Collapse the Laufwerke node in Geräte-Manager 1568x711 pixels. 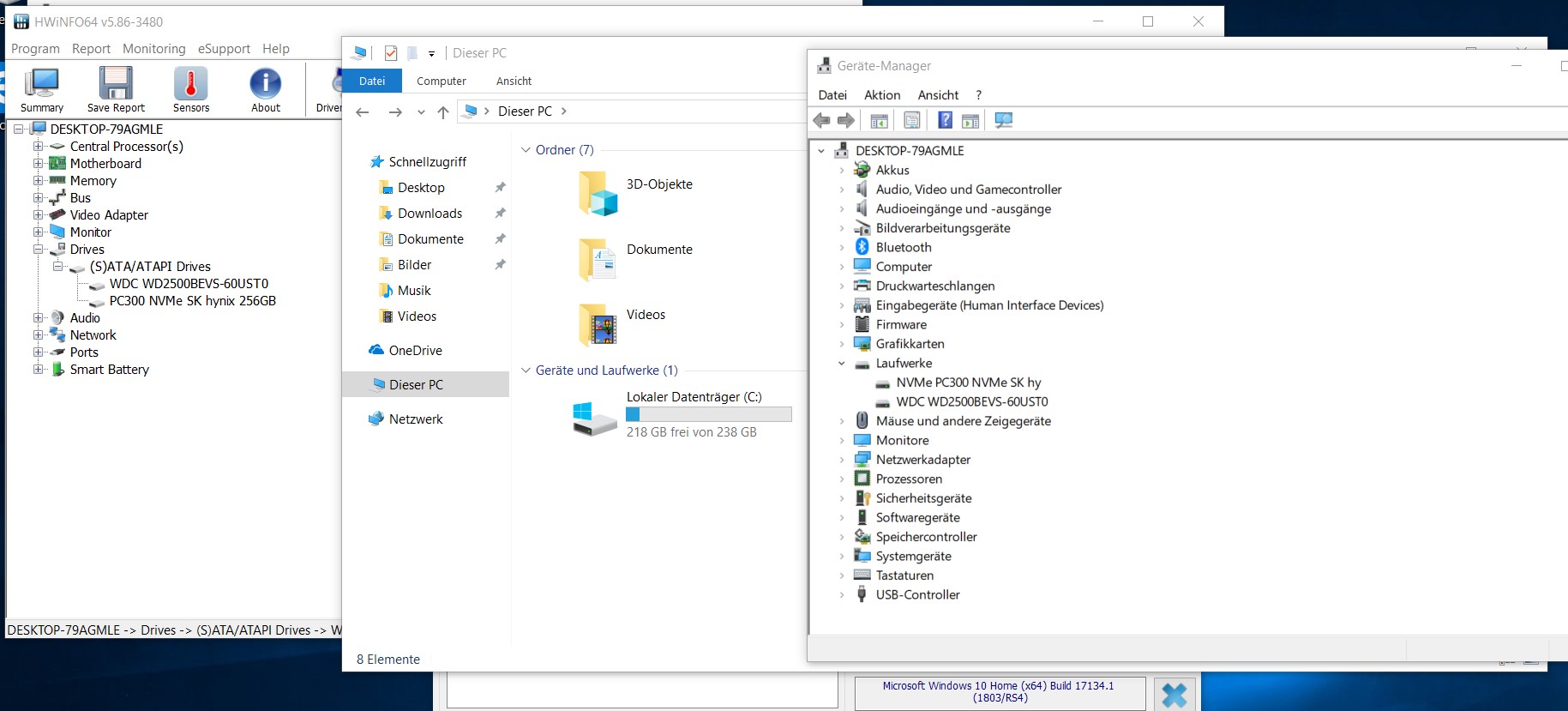842,364
